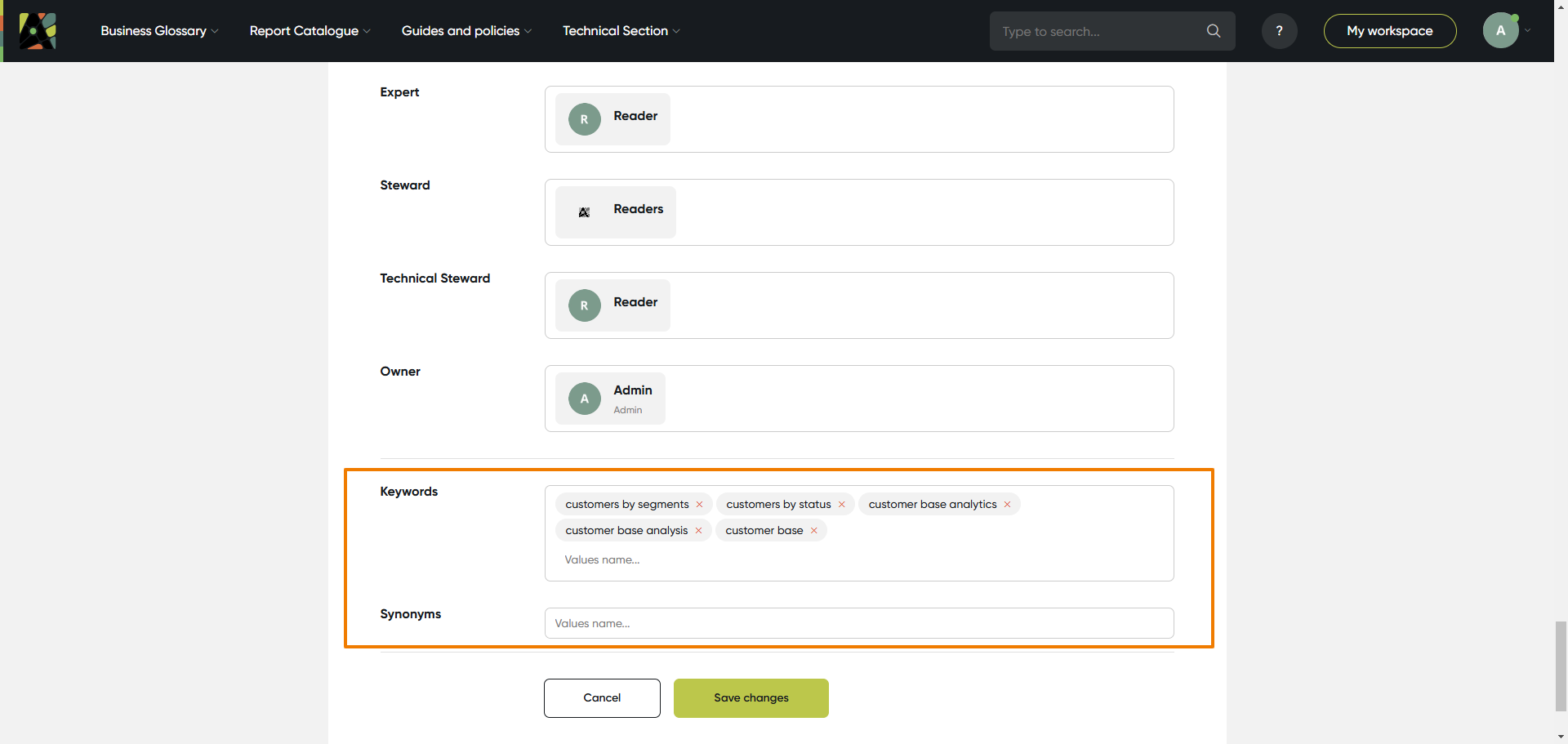Click the Save changes button
Screen dimensions: 1568x744
[x=751, y=698]
